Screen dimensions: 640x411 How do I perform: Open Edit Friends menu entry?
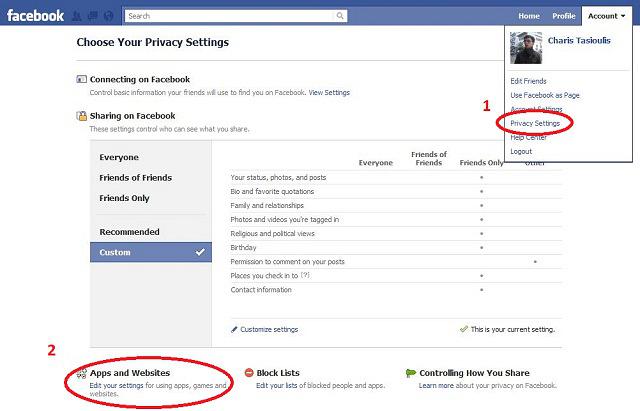tap(529, 81)
